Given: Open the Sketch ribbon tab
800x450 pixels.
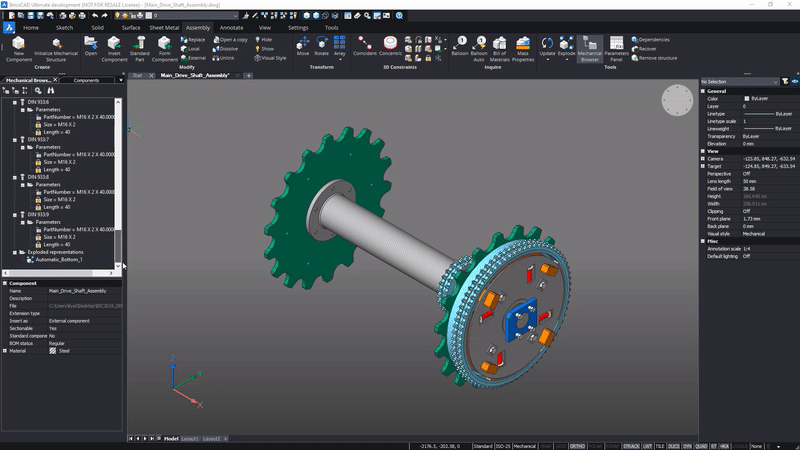Looking at the screenshot, I should tap(64, 28).
